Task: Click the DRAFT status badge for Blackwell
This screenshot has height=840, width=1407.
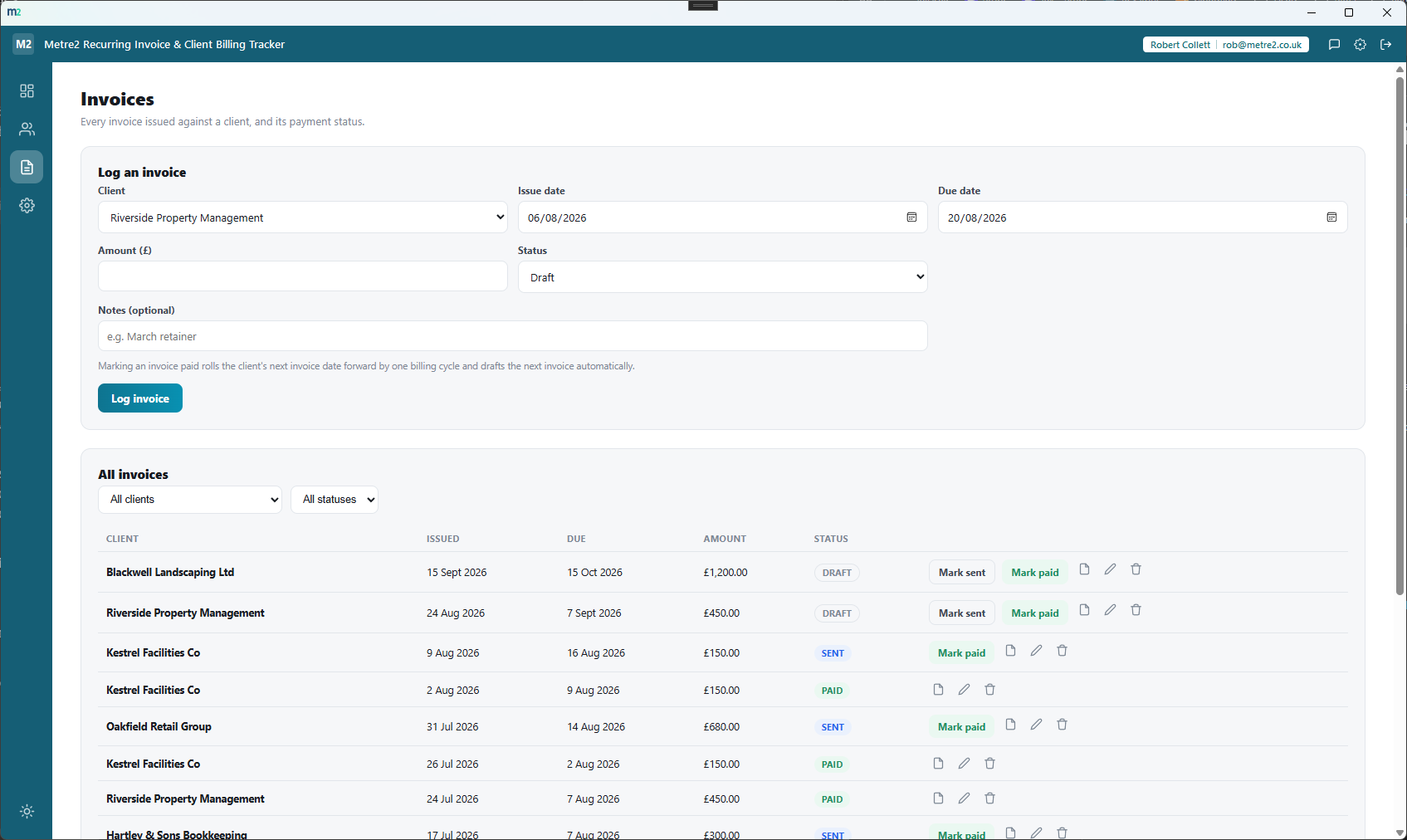Action: pos(837,573)
